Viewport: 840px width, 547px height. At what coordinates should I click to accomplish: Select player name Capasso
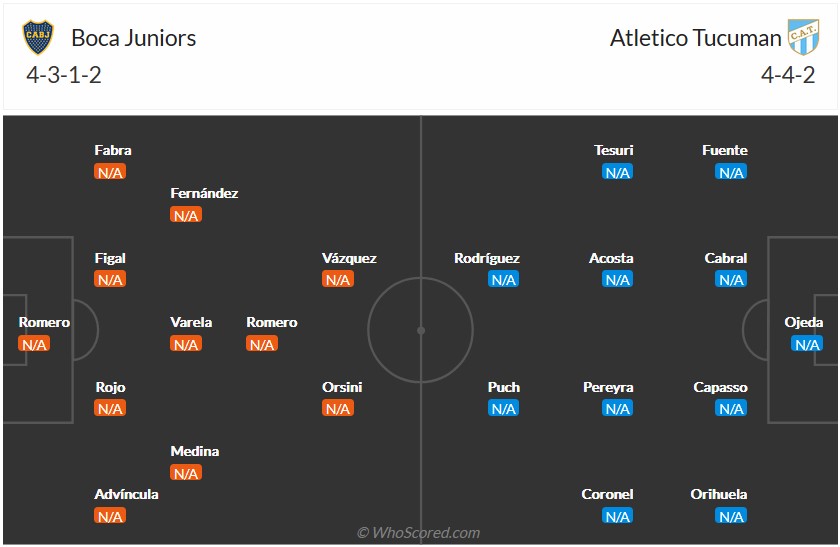click(720, 387)
